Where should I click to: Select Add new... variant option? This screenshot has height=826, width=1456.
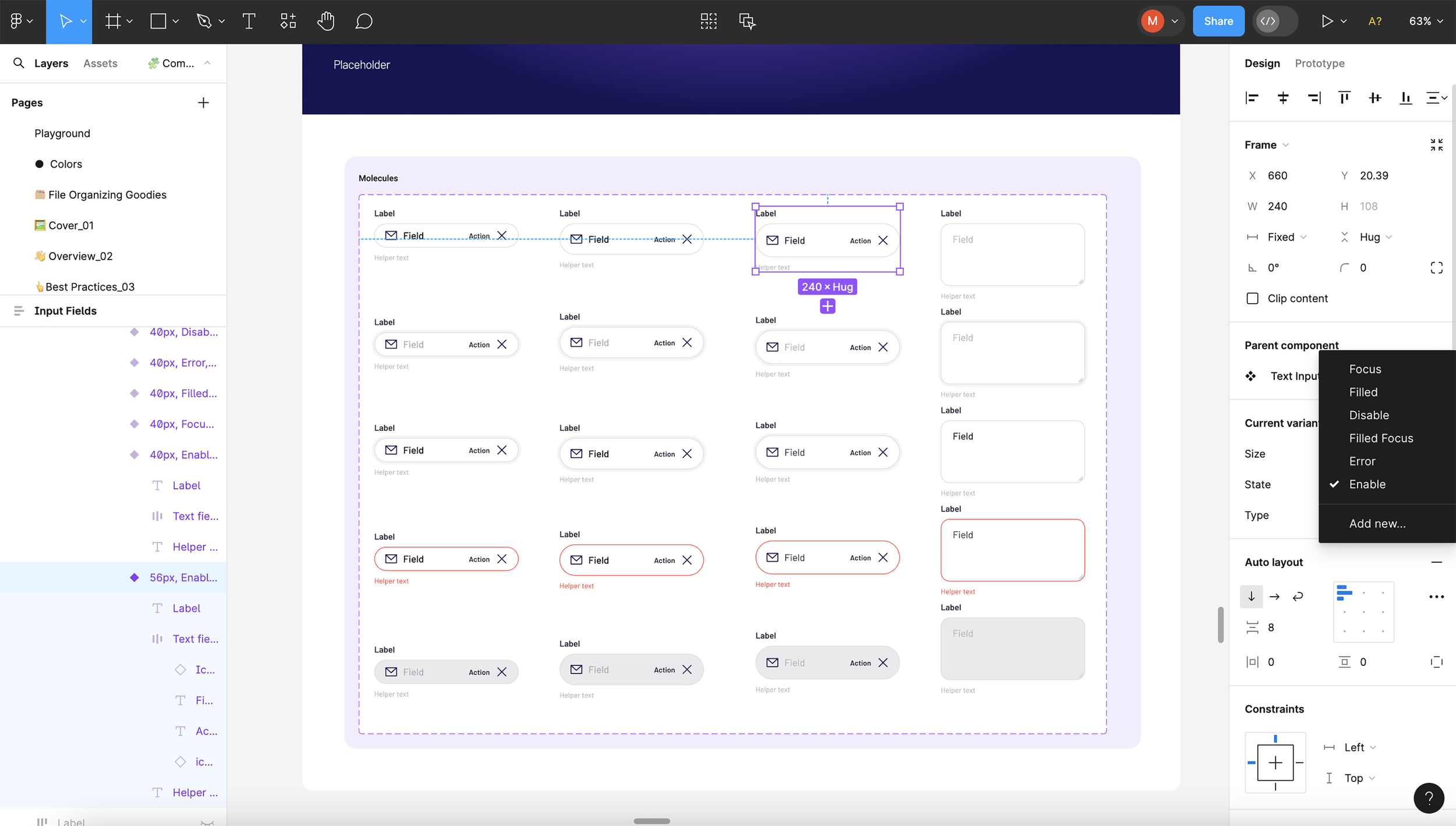(1377, 523)
